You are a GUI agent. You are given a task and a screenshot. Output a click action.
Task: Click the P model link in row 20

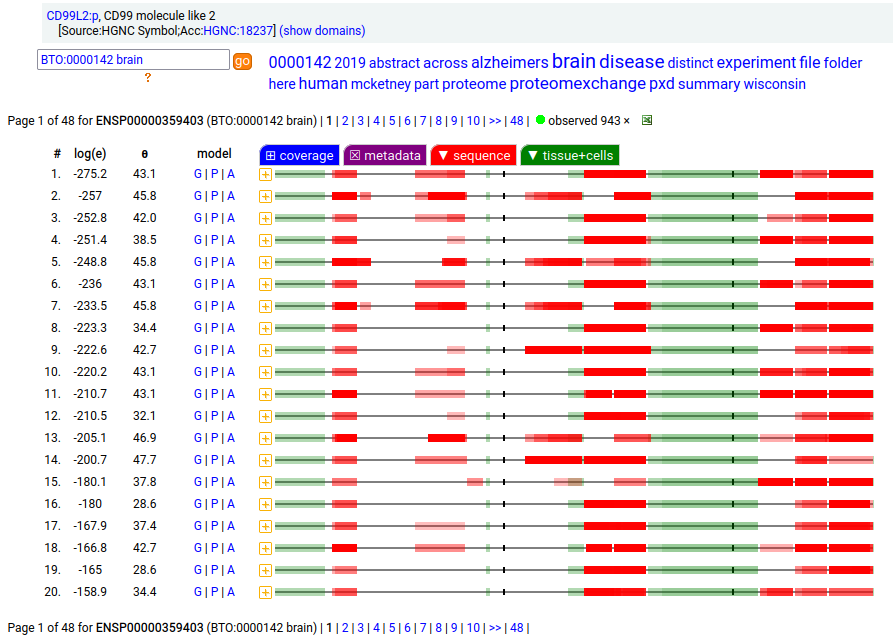click(x=215, y=592)
